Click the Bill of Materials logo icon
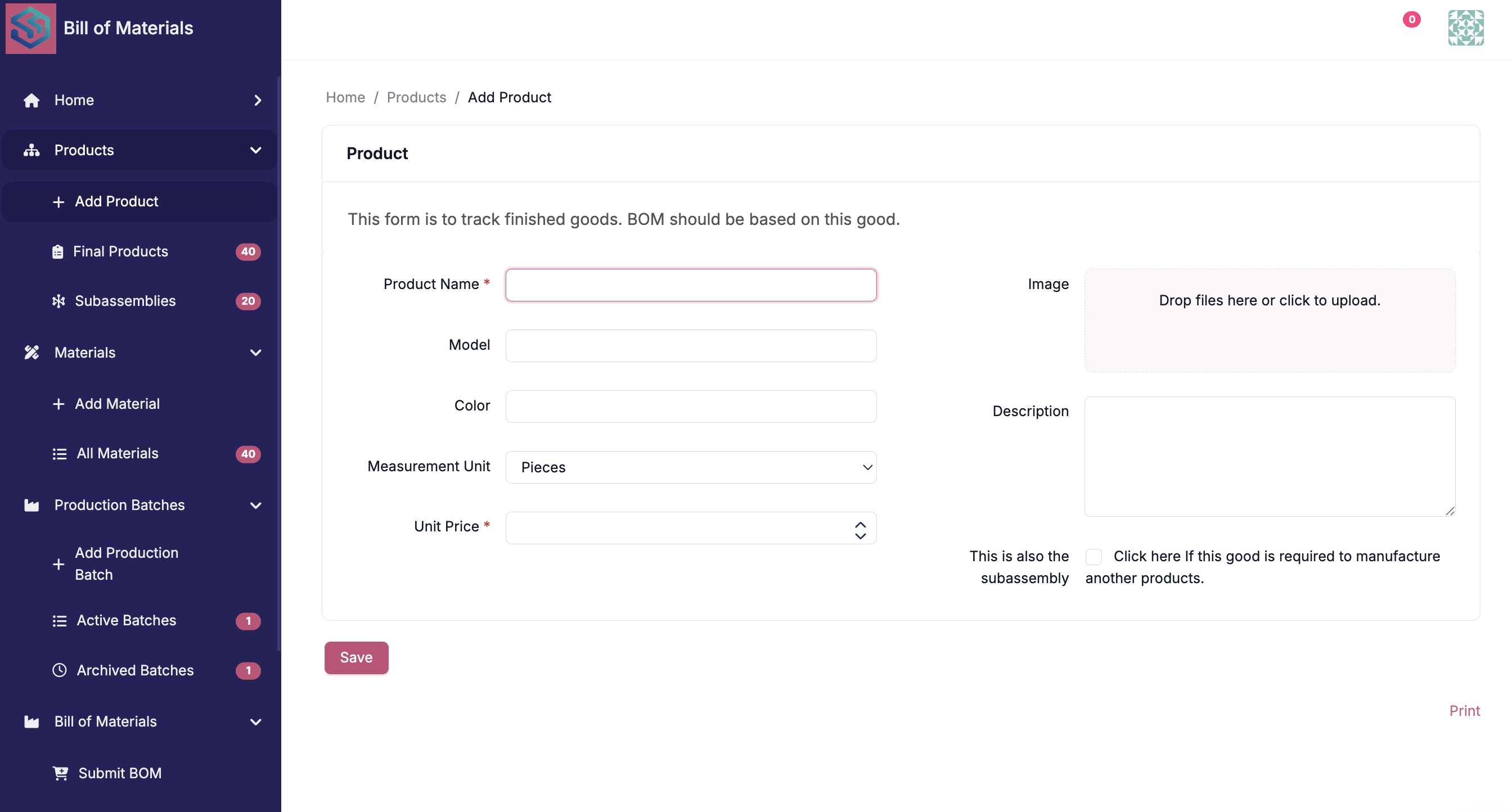Viewport: 1512px width, 812px height. click(x=30, y=28)
